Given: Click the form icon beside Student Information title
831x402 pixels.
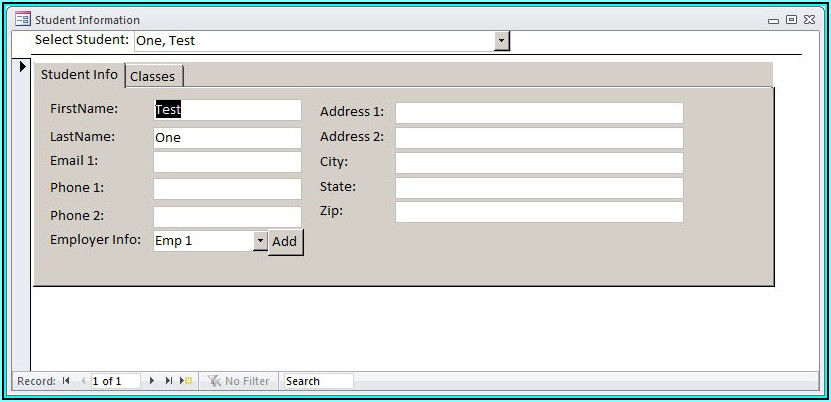Looking at the screenshot, I should (x=23, y=20).
